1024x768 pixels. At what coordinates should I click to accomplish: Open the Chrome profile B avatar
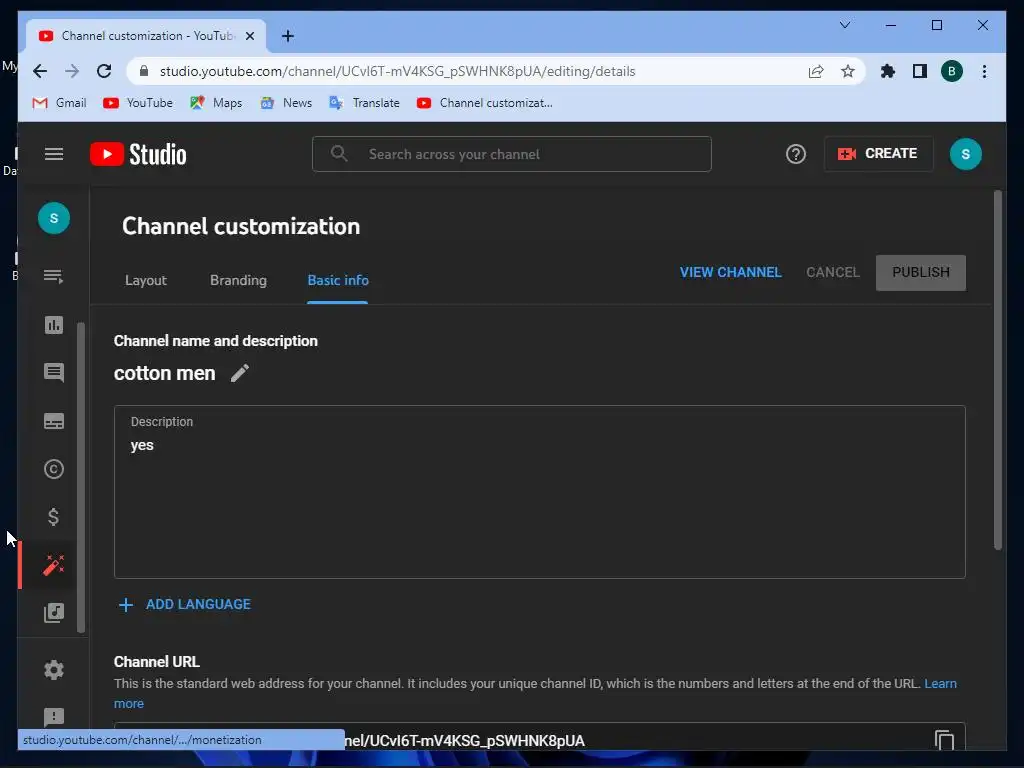952,71
